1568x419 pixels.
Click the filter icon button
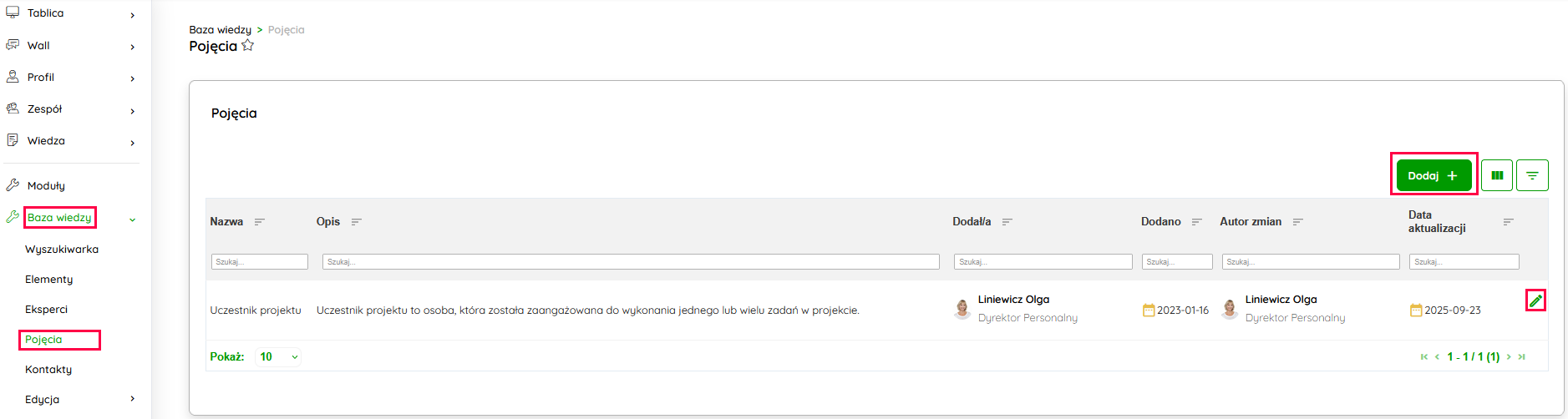(1532, 175)
